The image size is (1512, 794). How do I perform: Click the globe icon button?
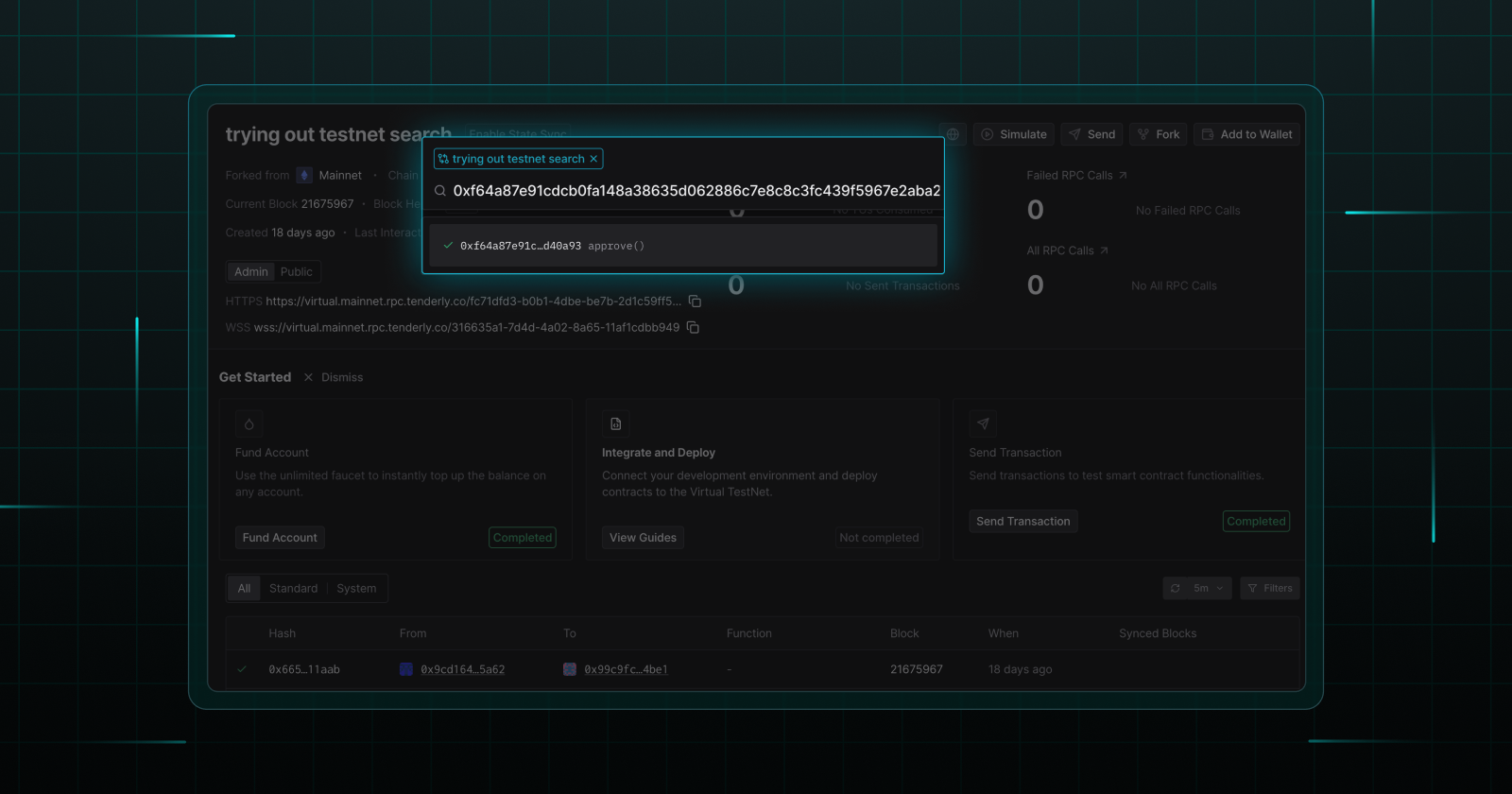click(953, 134)
